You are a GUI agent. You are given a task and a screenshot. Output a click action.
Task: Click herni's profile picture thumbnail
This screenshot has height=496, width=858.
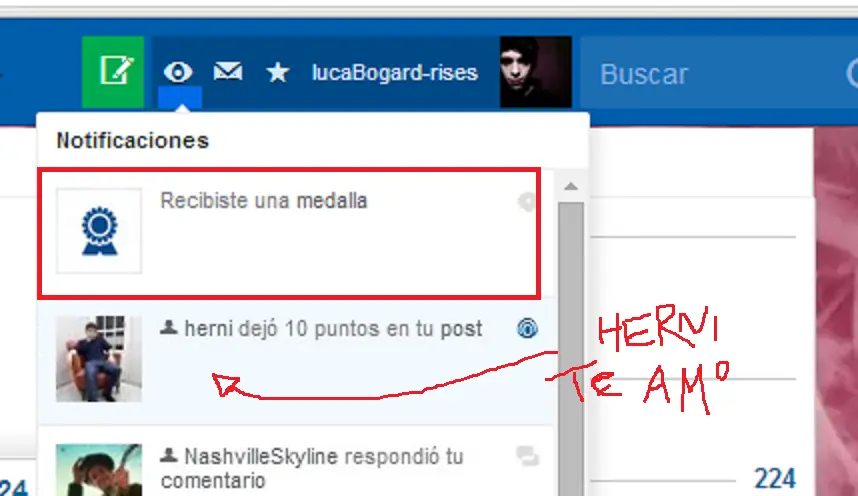pos(99,359)
